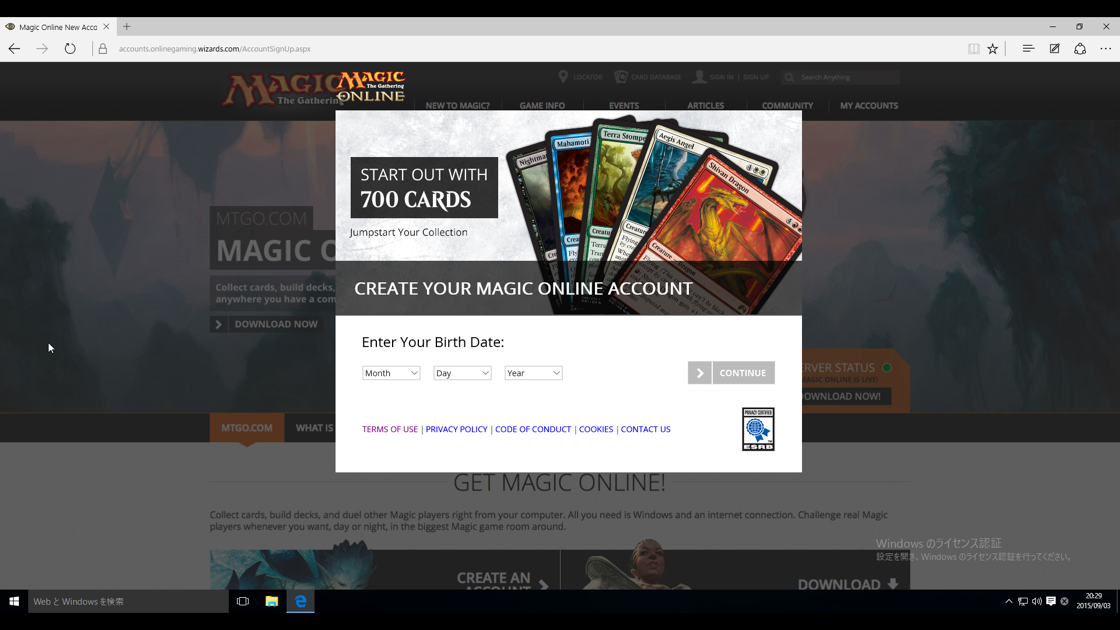The height and width of the screenshot is (630, 1120).
Task: Click the Download button with down arrow
Action: (x=847, y=584)
